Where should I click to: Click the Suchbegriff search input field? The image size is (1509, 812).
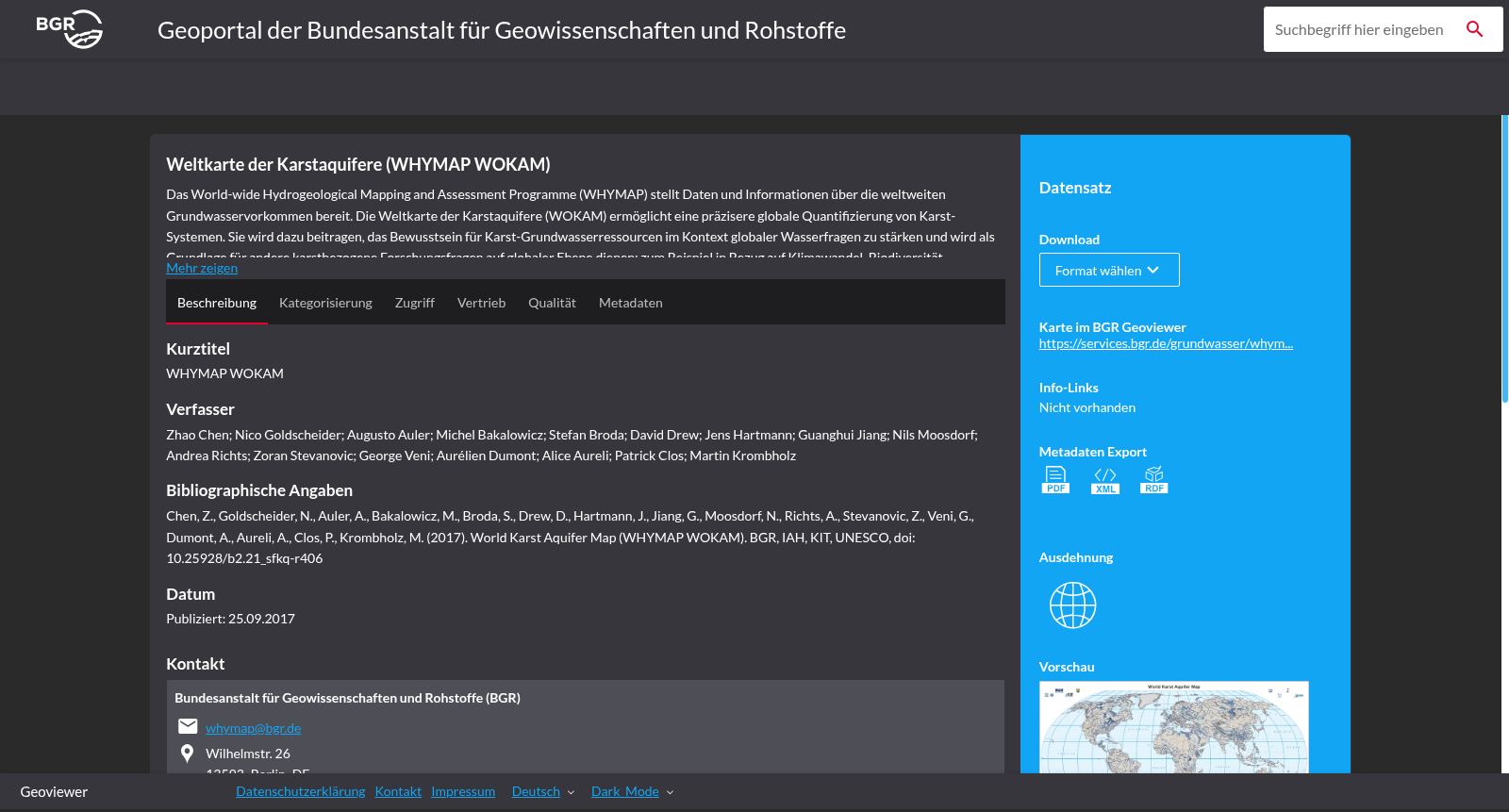(x=1359, y=29)
